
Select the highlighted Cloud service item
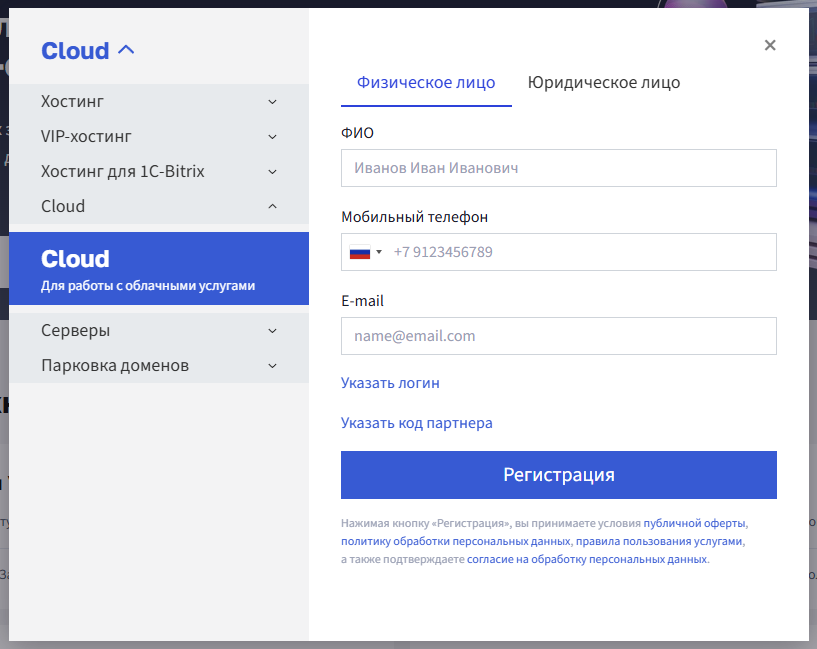pyautogui.click(x=159, y=268)
